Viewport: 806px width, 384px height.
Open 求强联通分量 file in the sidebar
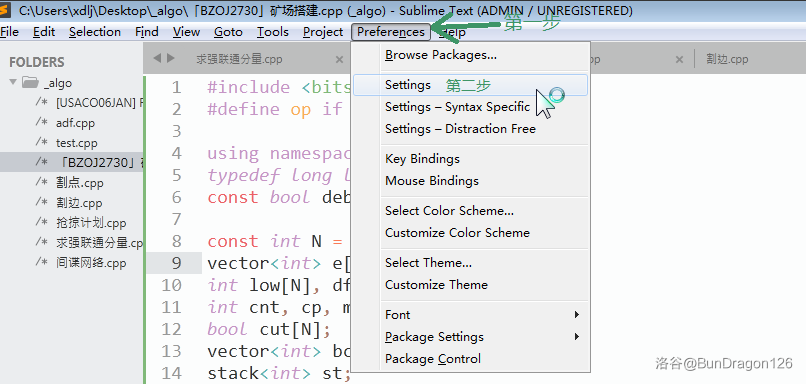[x=99, y=243]
